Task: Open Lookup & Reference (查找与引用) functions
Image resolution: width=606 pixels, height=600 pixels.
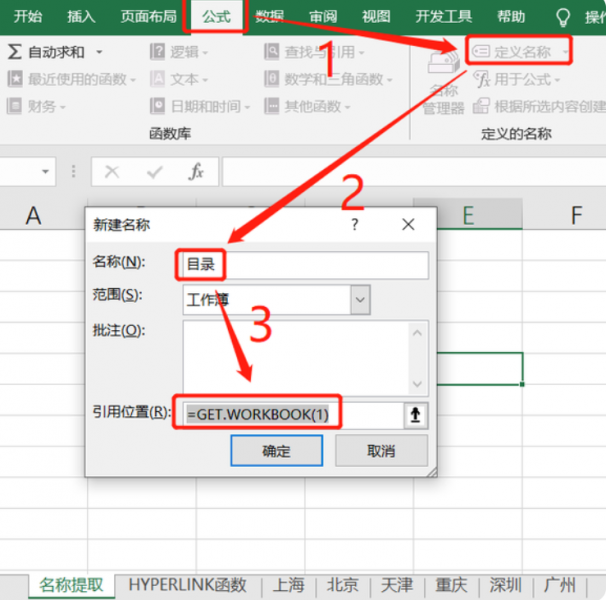Action: pos(315,52)
